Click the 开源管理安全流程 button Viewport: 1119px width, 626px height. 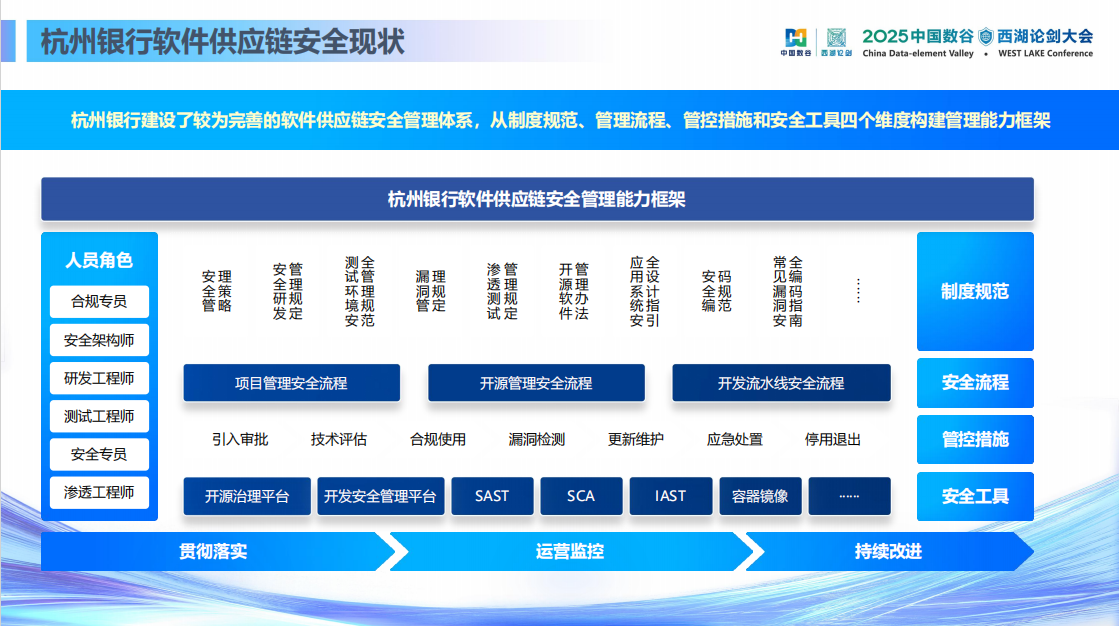[536, 382]
